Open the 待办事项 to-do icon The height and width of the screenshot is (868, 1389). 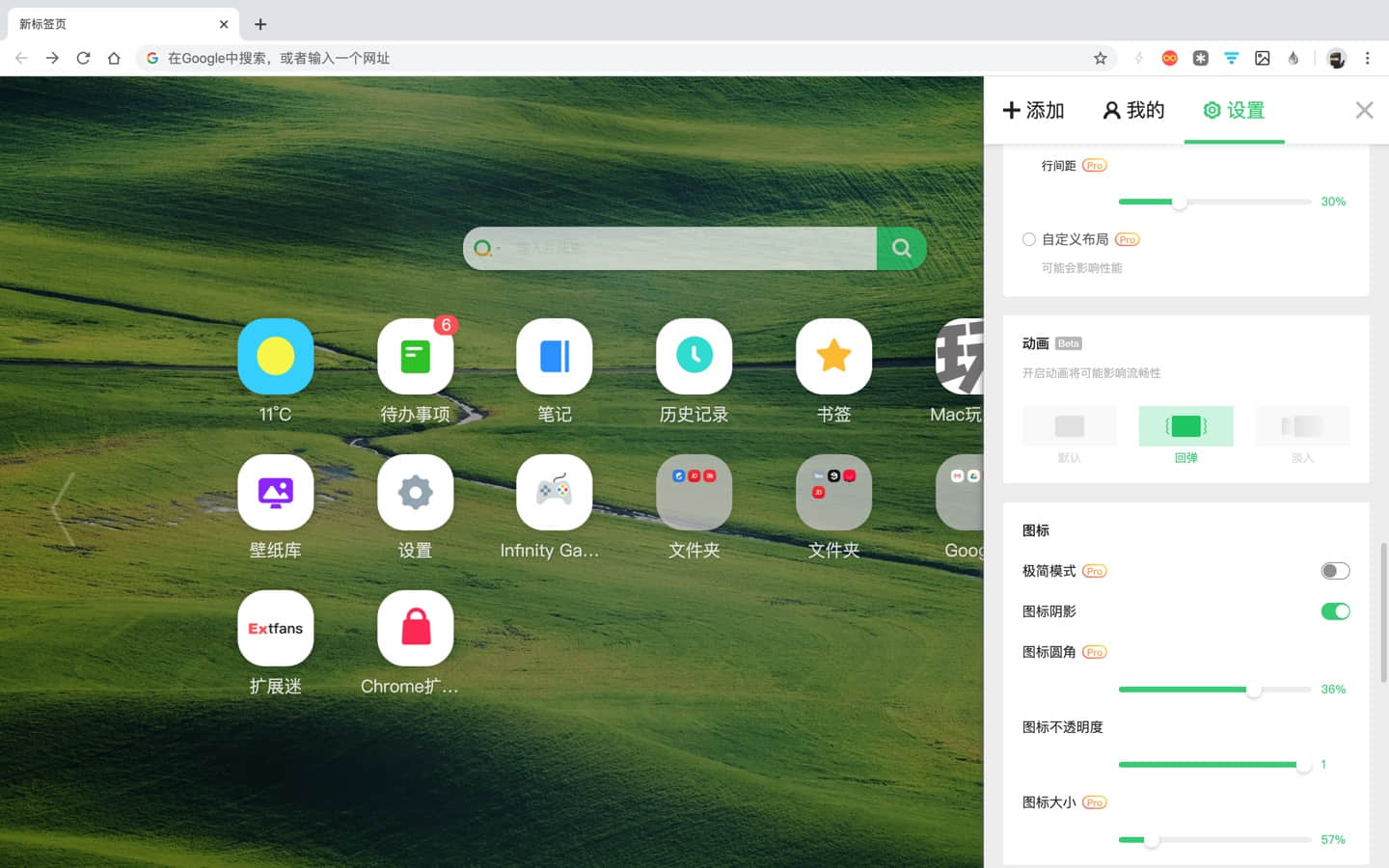(415, 356)
